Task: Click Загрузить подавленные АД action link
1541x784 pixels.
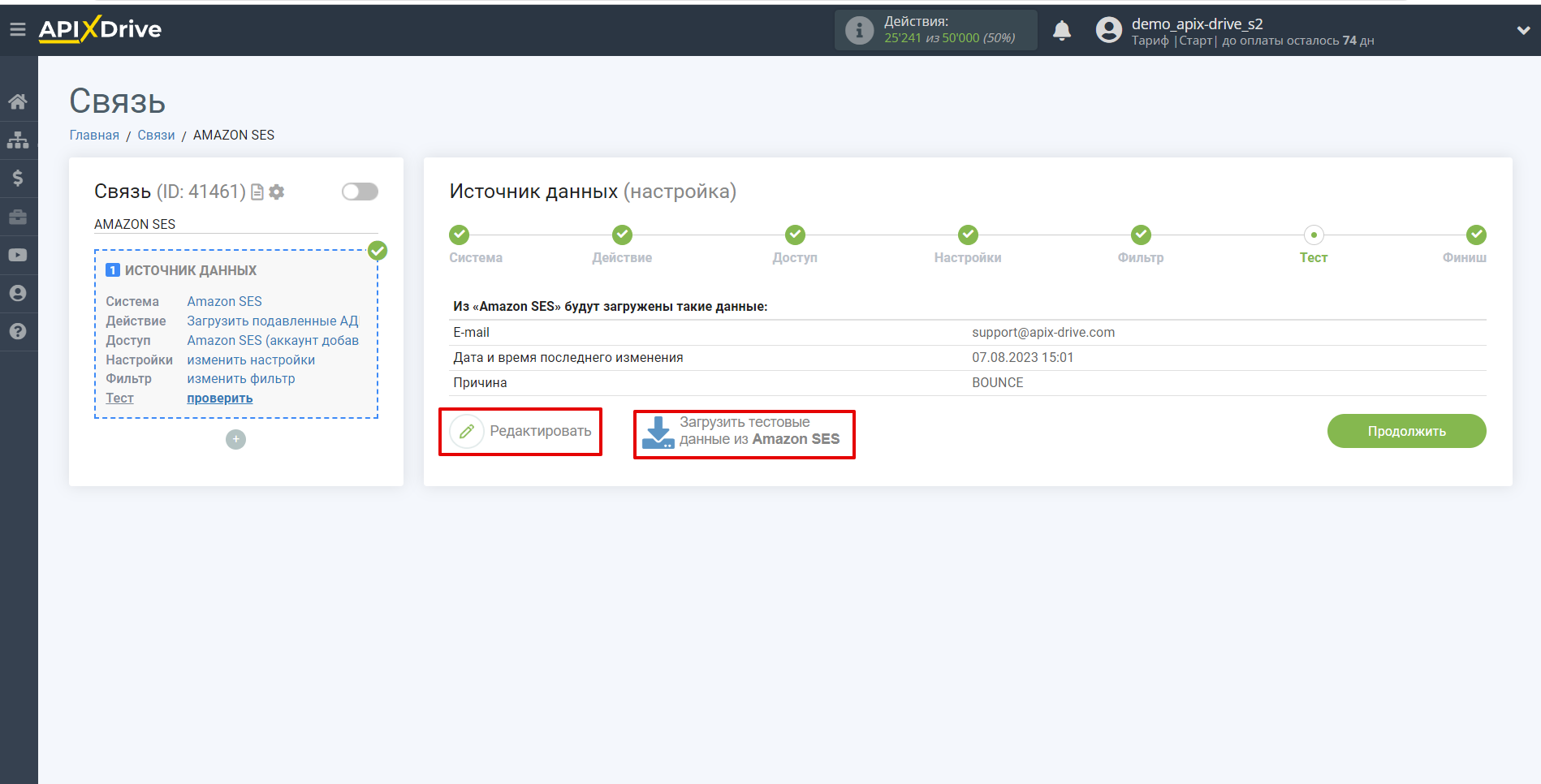Action: coord(272,321)
